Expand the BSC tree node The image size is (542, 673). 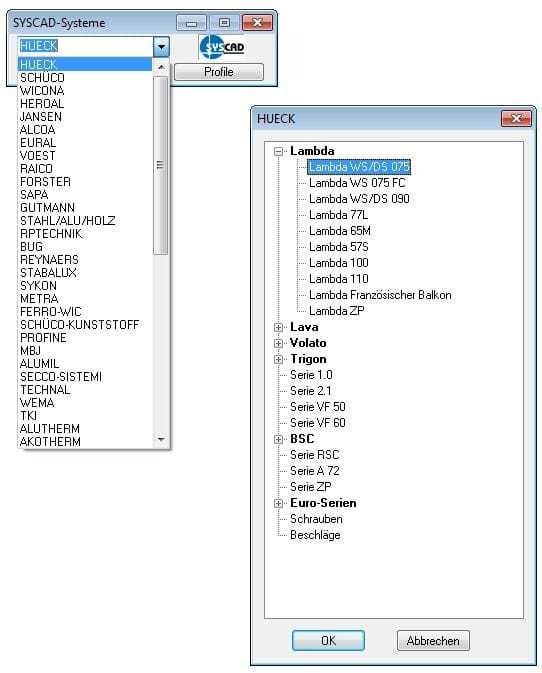(x=279, y=439)
